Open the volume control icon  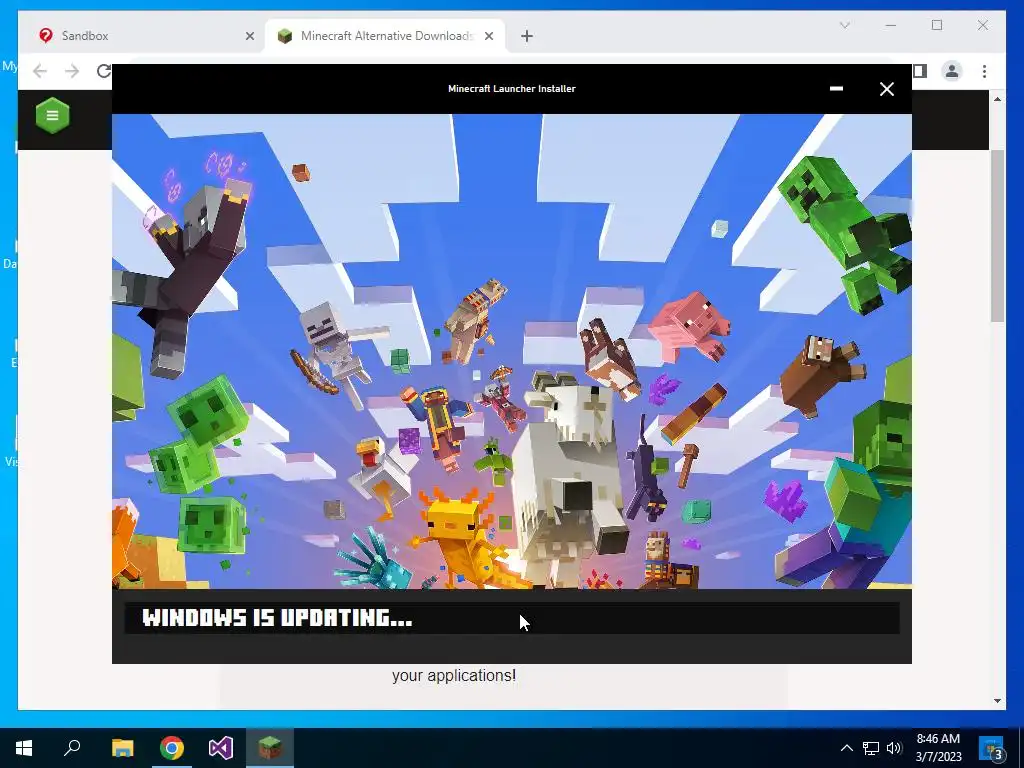tap(894, 748)
